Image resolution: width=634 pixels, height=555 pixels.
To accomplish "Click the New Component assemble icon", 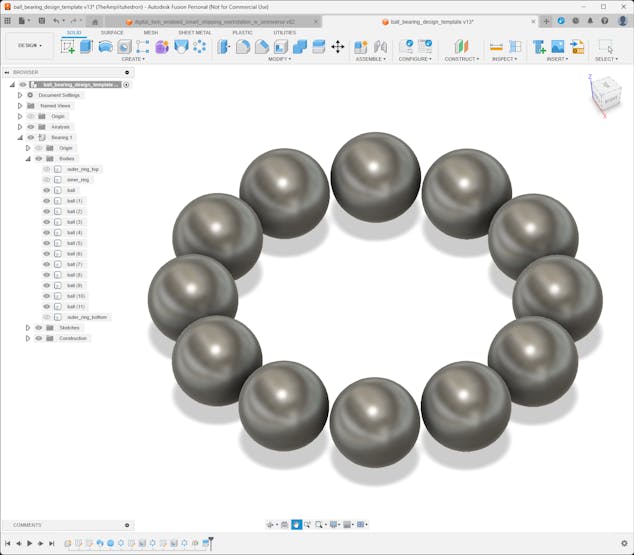I will pyautogui.click(x=361, y=46).
